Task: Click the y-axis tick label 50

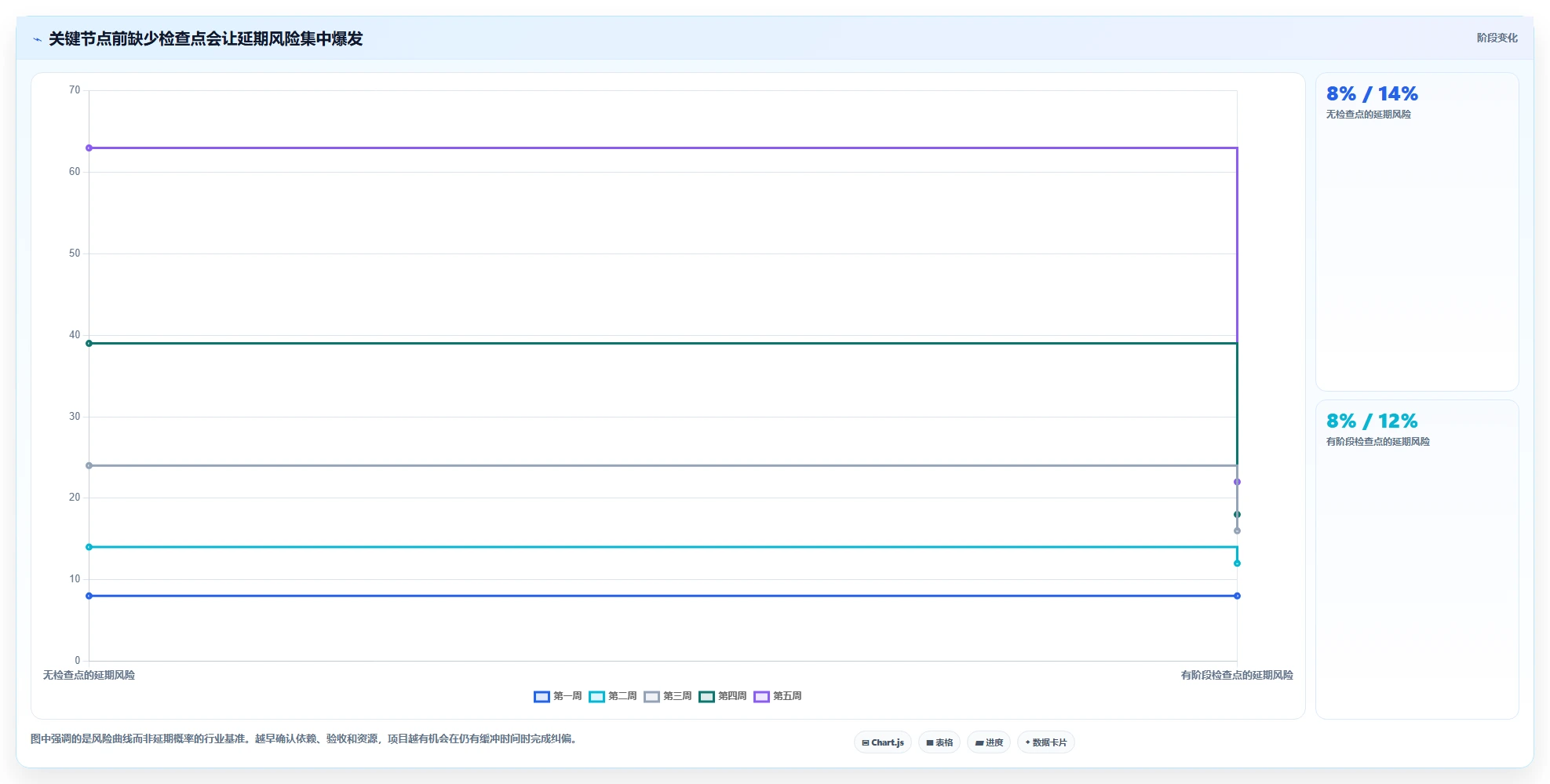Action: tap(75, 253)
